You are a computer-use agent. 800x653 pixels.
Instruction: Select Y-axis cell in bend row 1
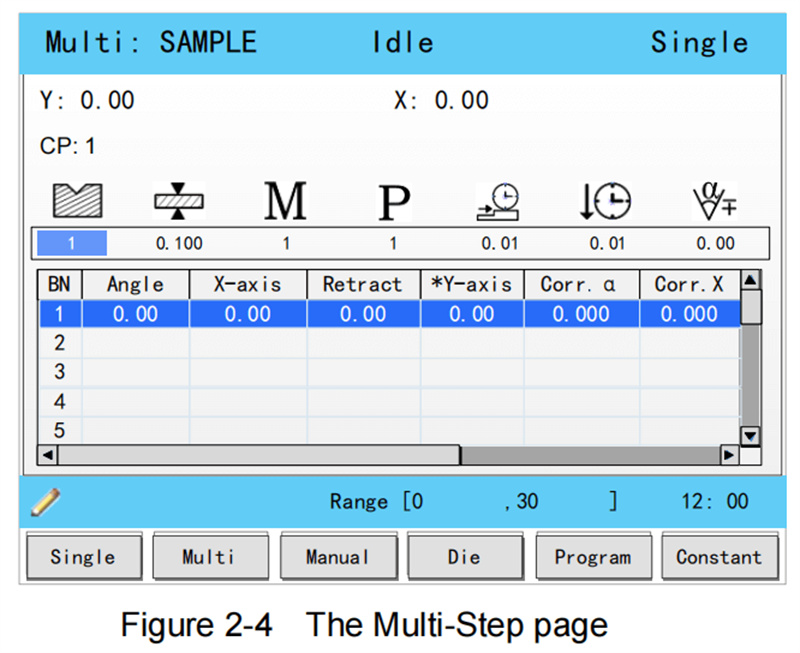coord(472,314)
